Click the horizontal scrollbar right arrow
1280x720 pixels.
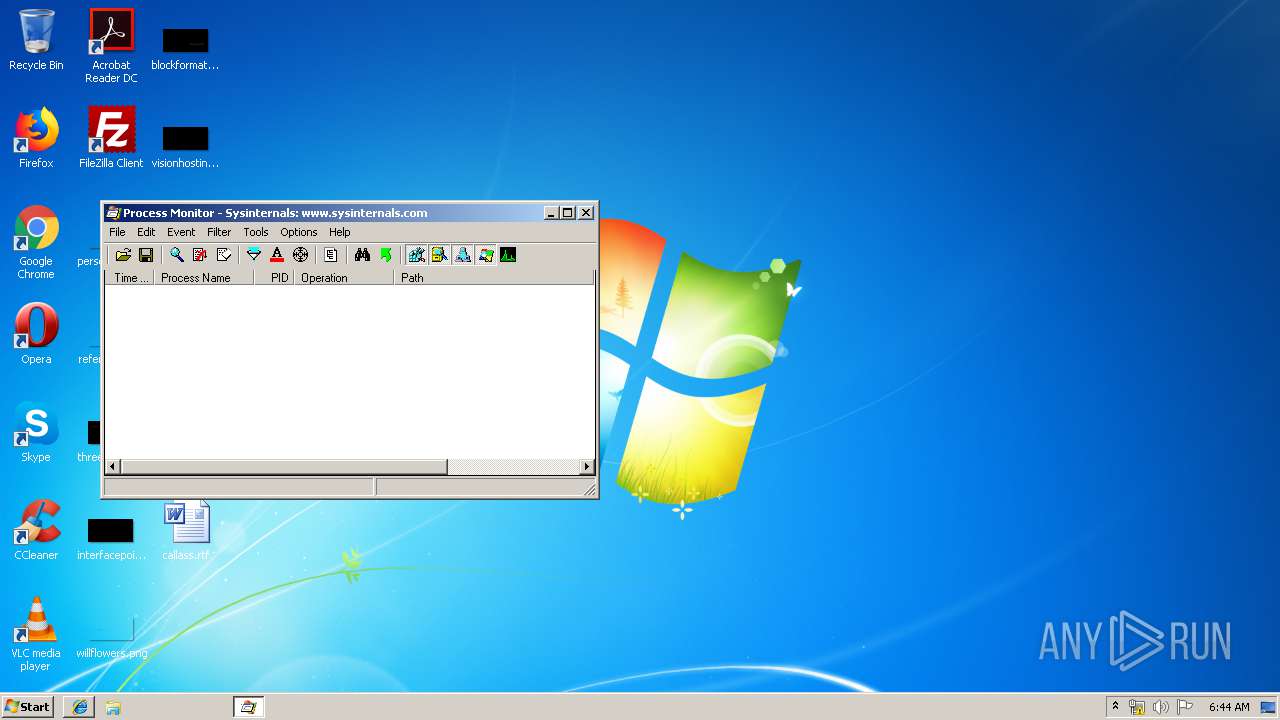[587, 467]
